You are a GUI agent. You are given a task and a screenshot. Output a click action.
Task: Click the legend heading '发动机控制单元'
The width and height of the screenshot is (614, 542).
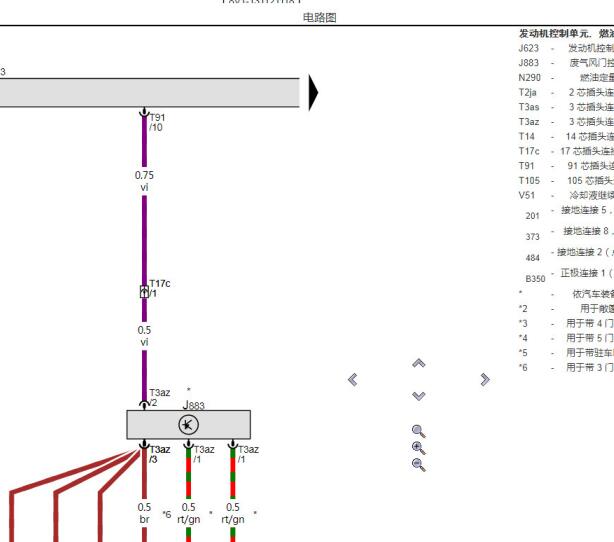(553, 34)
